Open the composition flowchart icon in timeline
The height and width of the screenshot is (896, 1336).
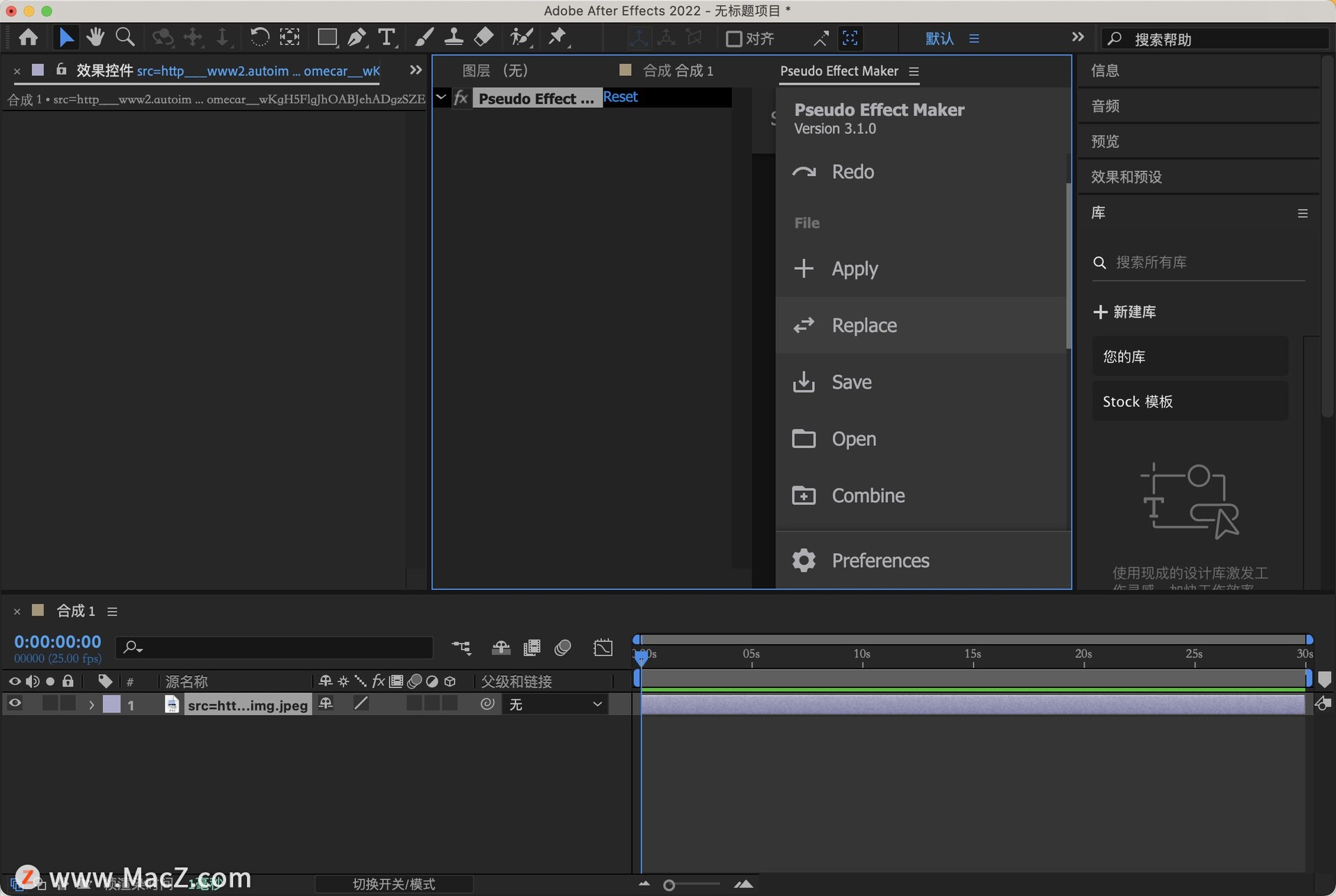pyautogui.click(x=461, y=648)
